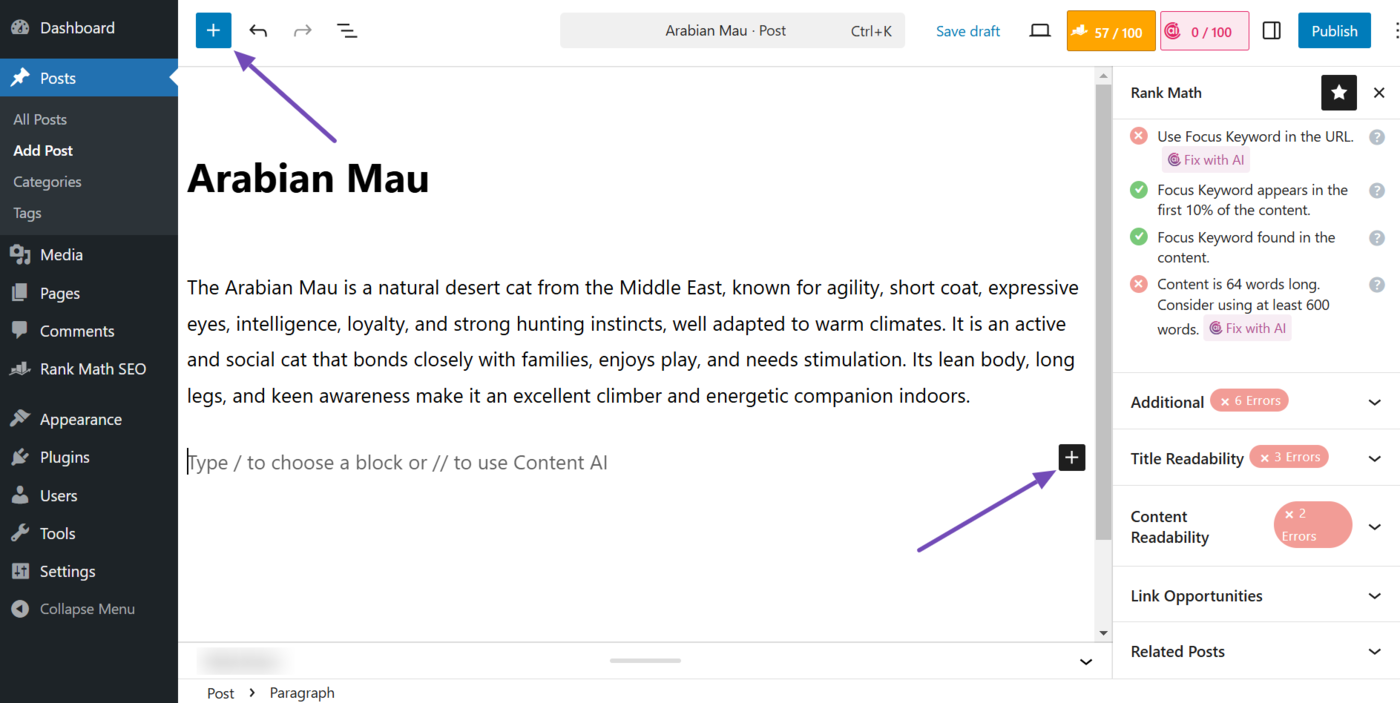Open Content AI score 0/100

[x=1204, y=31]
